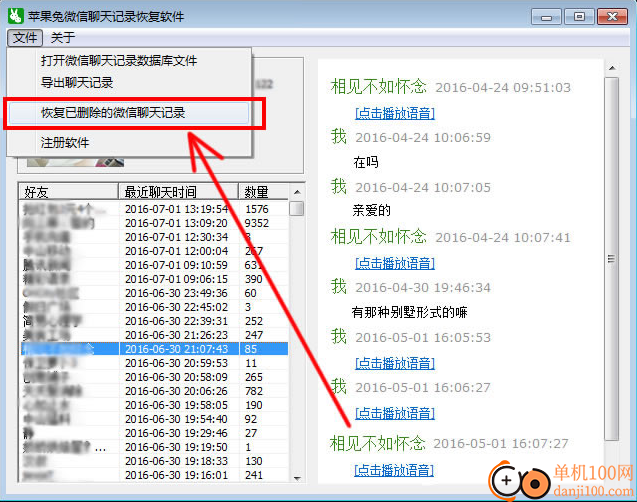Click the friend list scrollbar thumb
Viewport: 637px width, 502px height.
tap(297, 208)
